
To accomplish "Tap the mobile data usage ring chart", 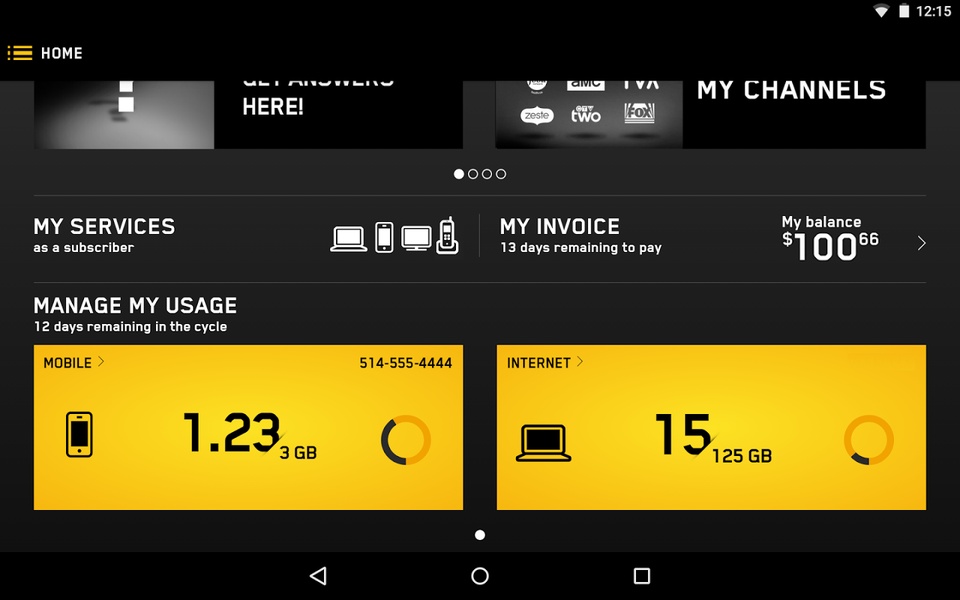I will pyautogui.click(x=406, y=440).
